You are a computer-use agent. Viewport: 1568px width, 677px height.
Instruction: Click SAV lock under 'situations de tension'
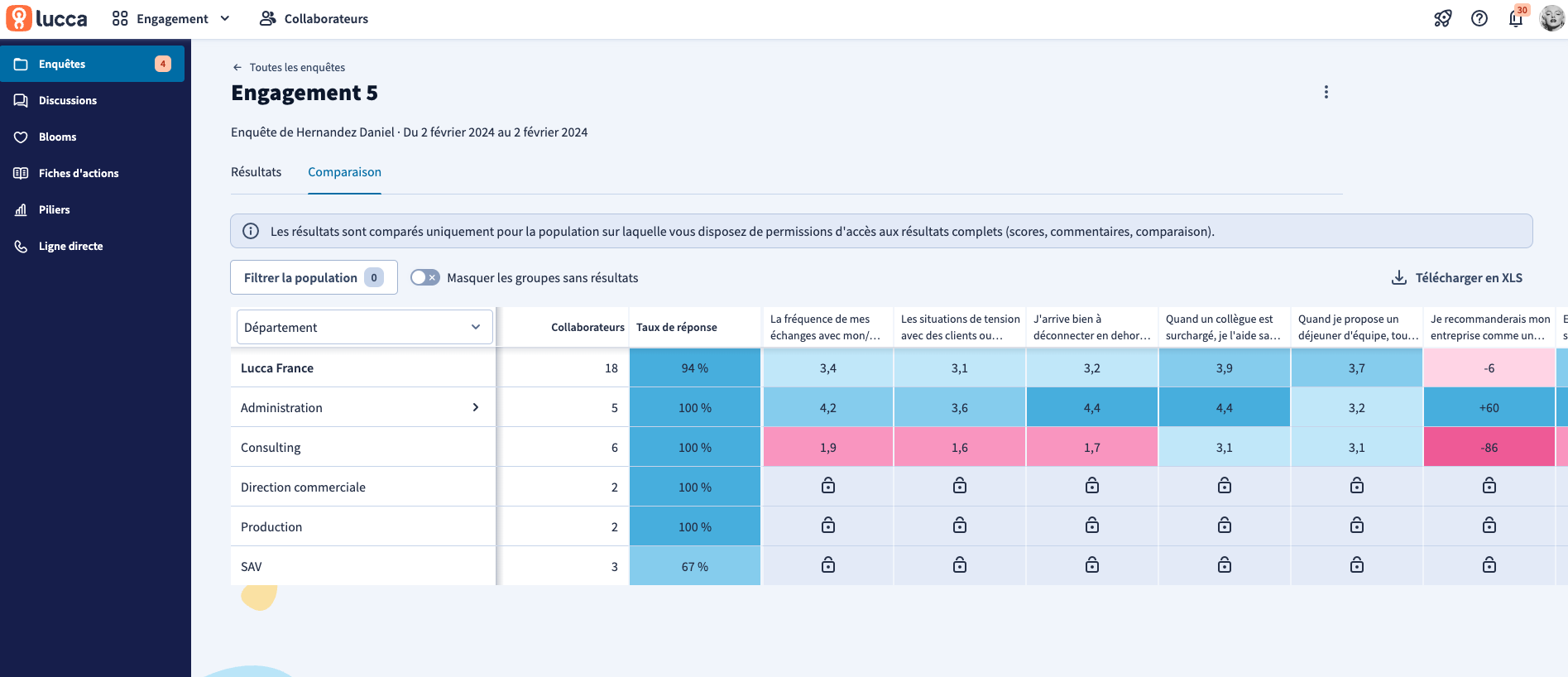pos(960,565)
